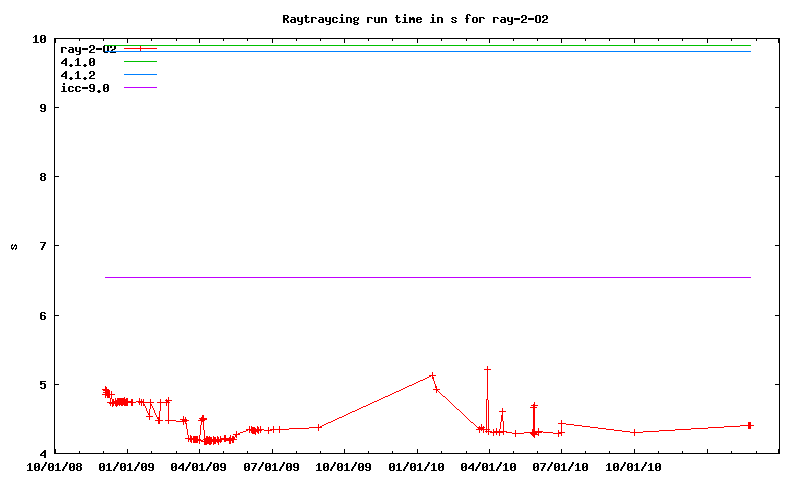This screenshot has height=480, width=800.
Task: Select the 07/01/10 x-axis date label
Action: point(561,466)
